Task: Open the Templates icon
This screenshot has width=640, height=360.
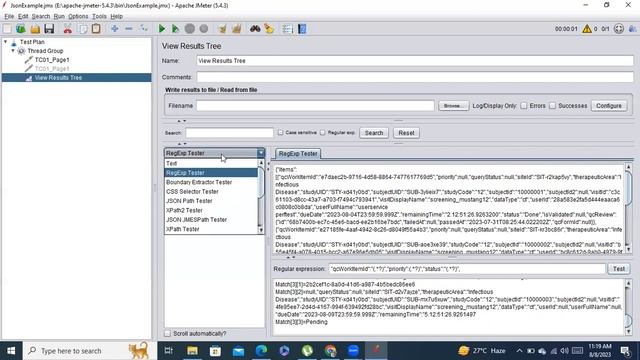Action: point(21,29)
